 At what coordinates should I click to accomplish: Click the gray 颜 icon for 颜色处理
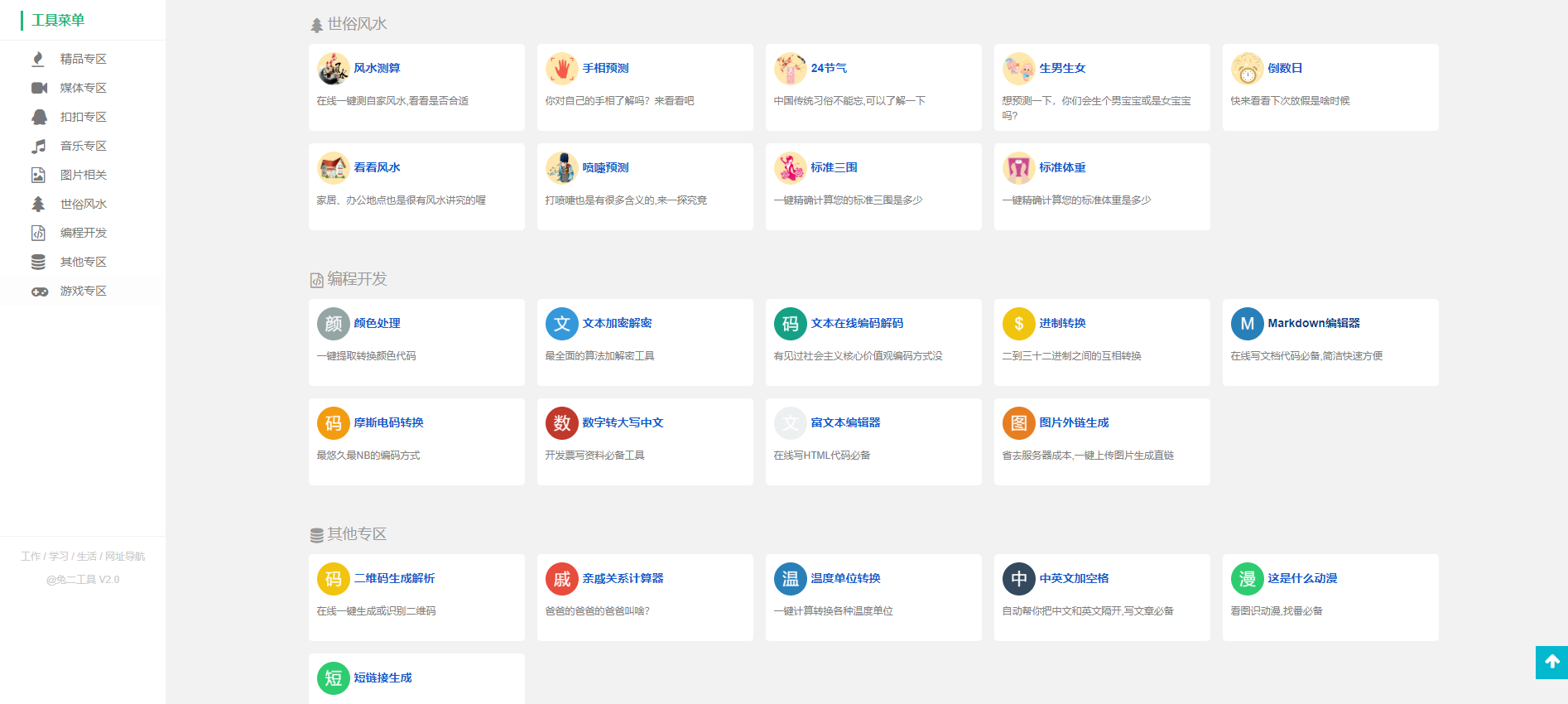[334, 324]
